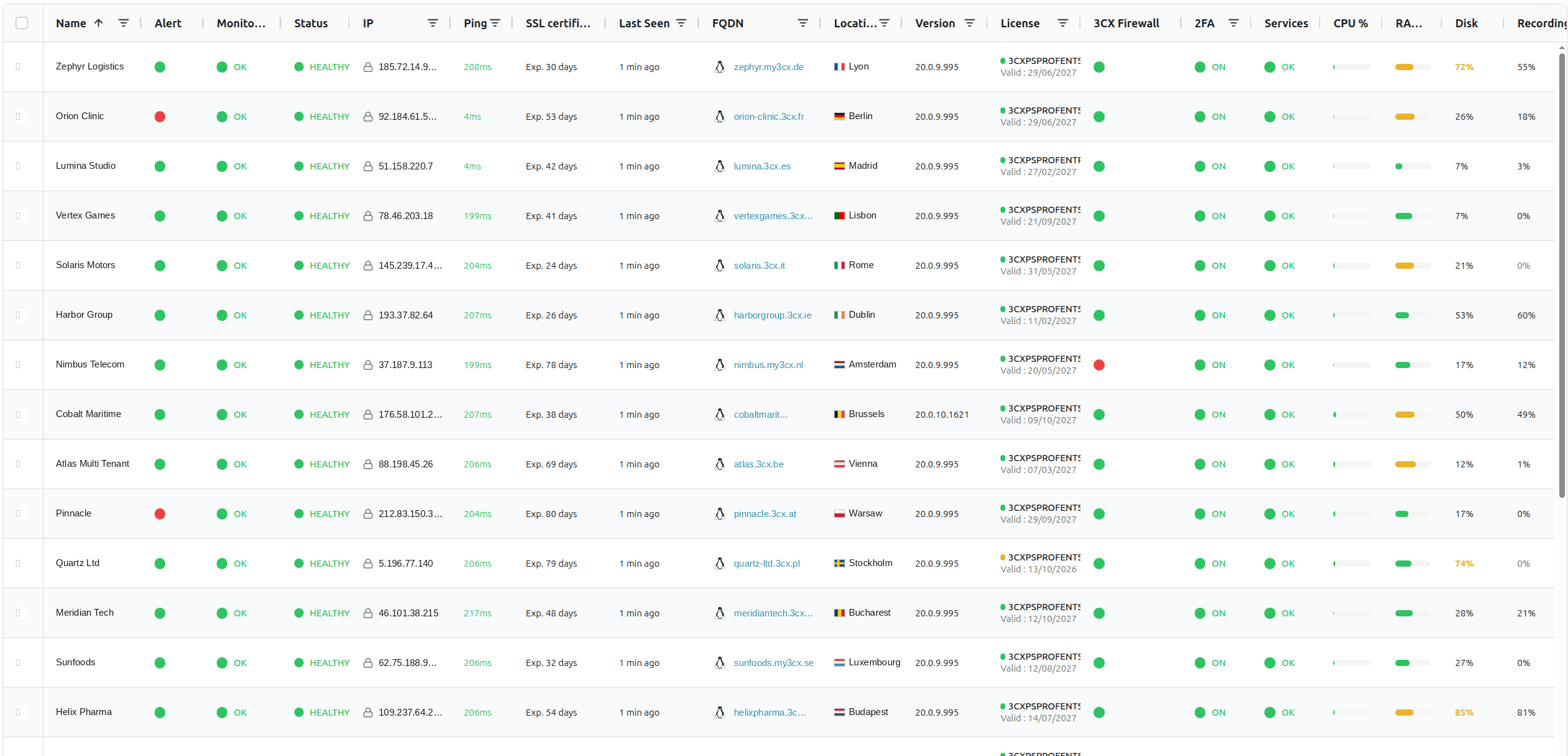Open the FQDN column filter icon

pos(803,23)
